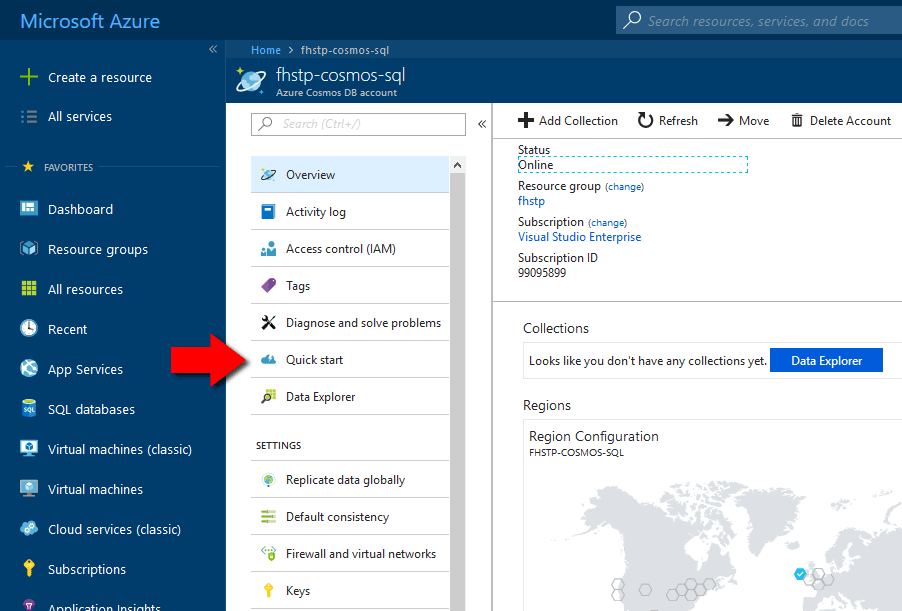The height and width of the screenshot is (611, 902).
Task: Click the Home breadcrumb link
Action: 266,50
